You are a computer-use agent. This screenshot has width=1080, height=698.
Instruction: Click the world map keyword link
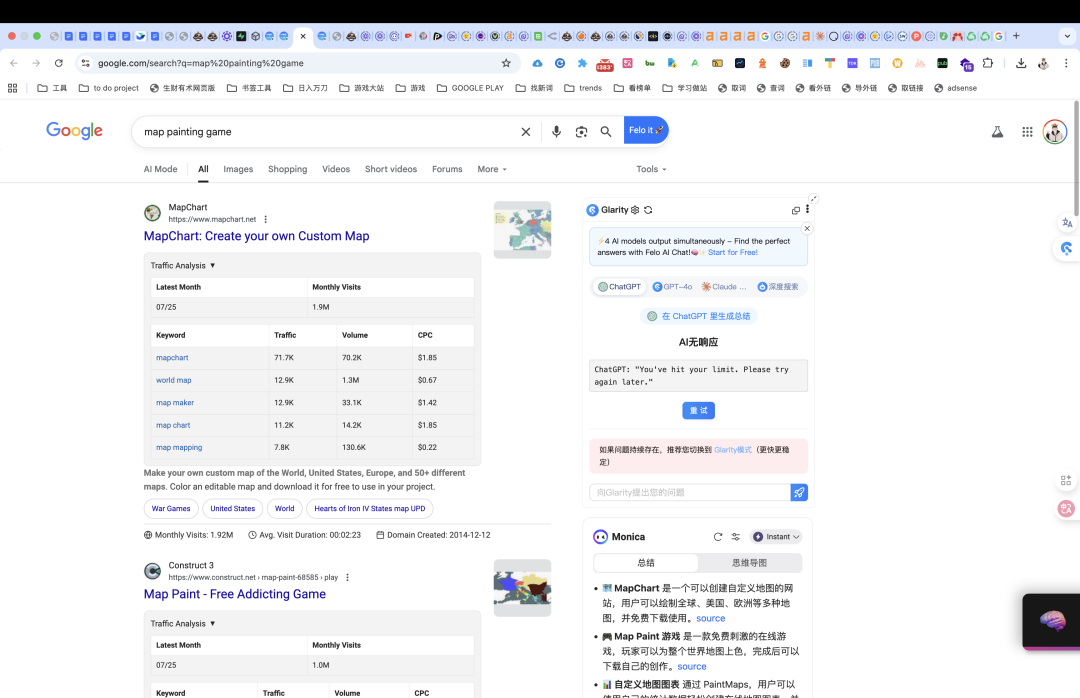174,380
